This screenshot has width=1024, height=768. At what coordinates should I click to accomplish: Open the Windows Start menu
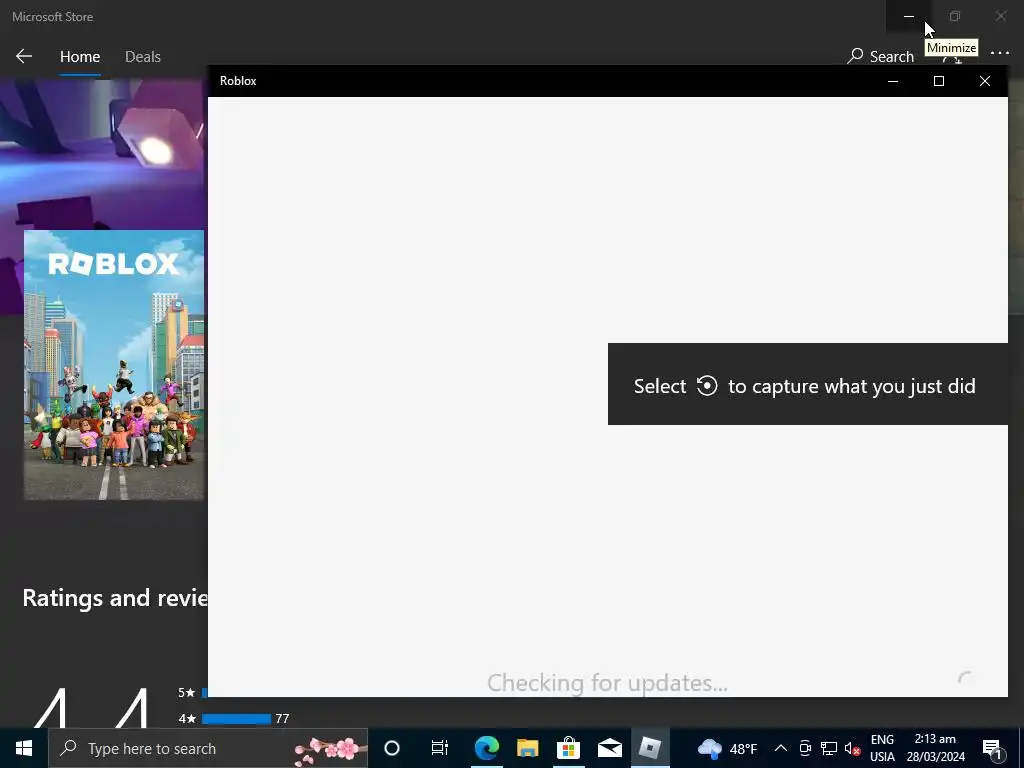click(24, 748)
